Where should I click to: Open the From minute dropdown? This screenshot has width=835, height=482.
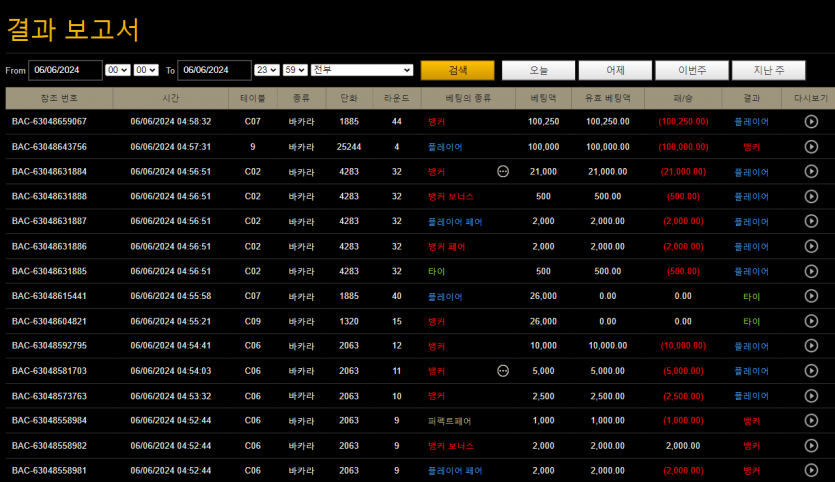(x=146, y=70)
